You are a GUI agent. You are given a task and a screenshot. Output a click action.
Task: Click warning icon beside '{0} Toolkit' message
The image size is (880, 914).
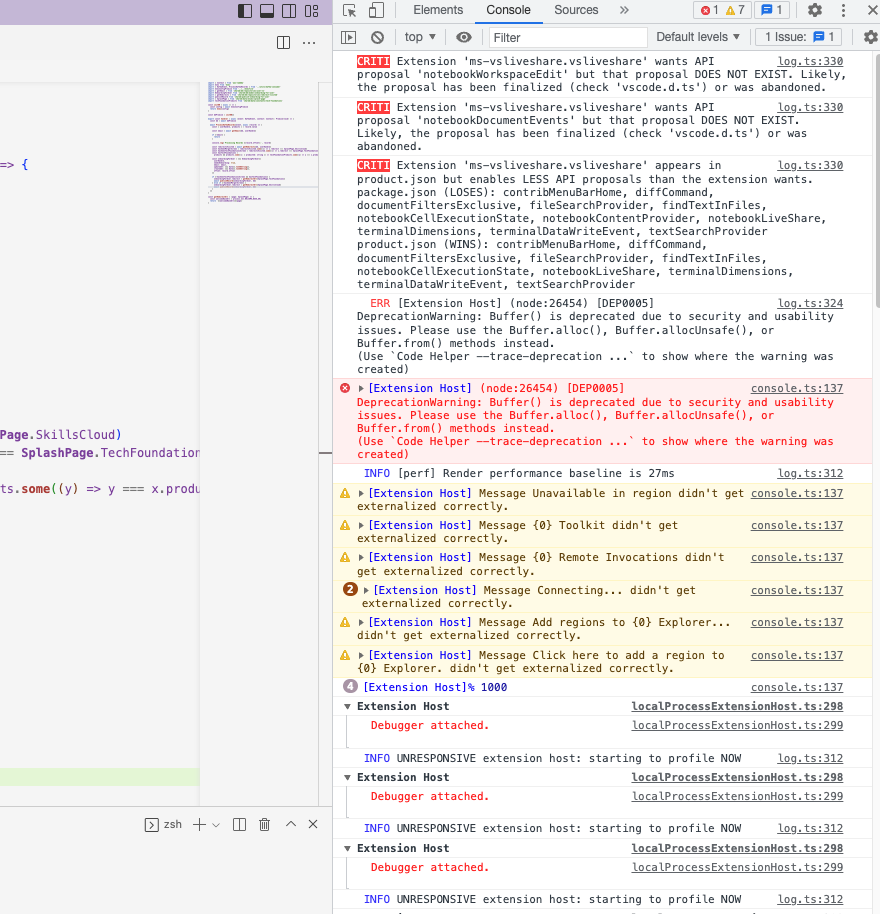[x=345, y=525]
